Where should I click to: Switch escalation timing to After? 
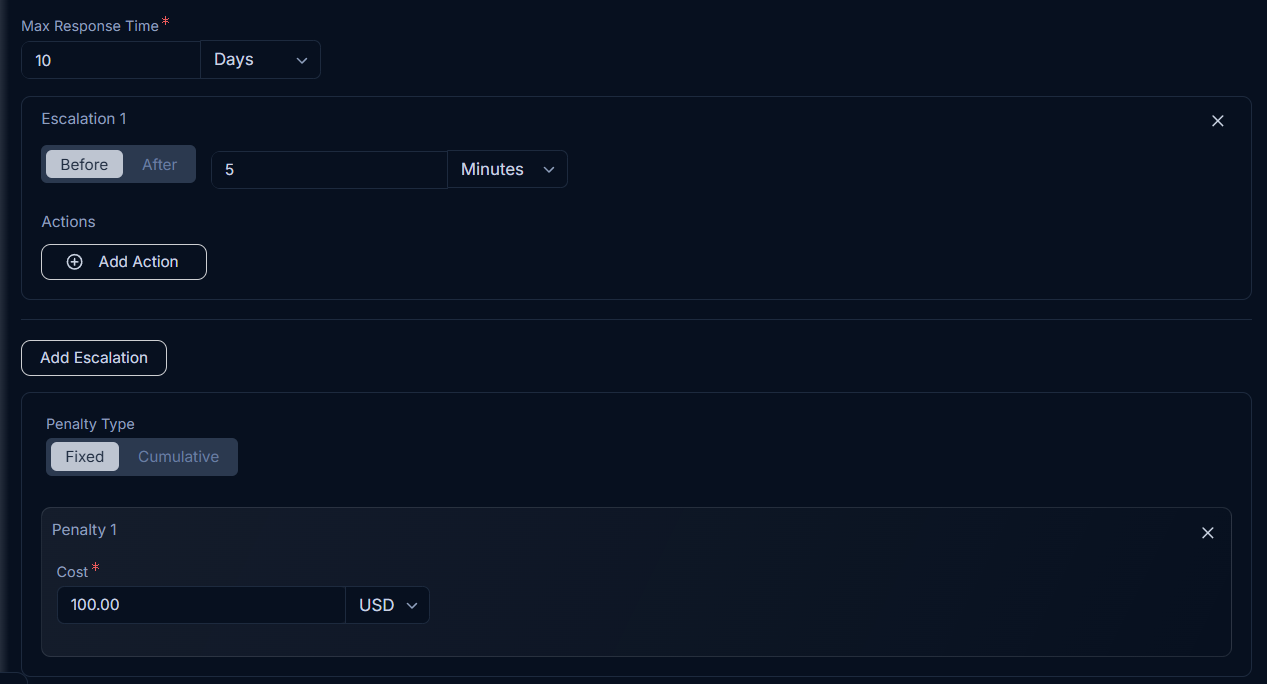pos(159,164)
